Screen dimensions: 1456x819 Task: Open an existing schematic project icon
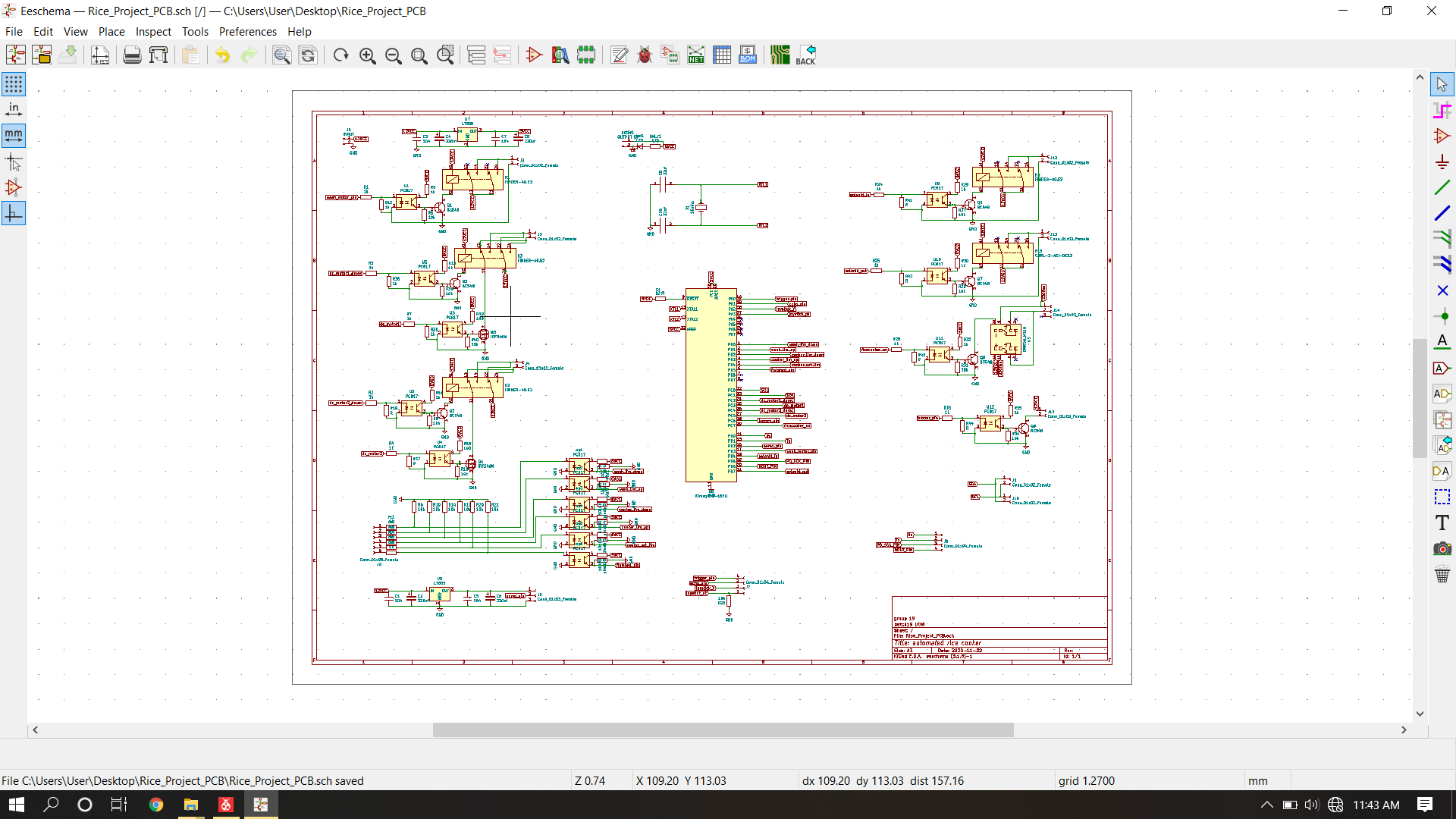point(42,55)
